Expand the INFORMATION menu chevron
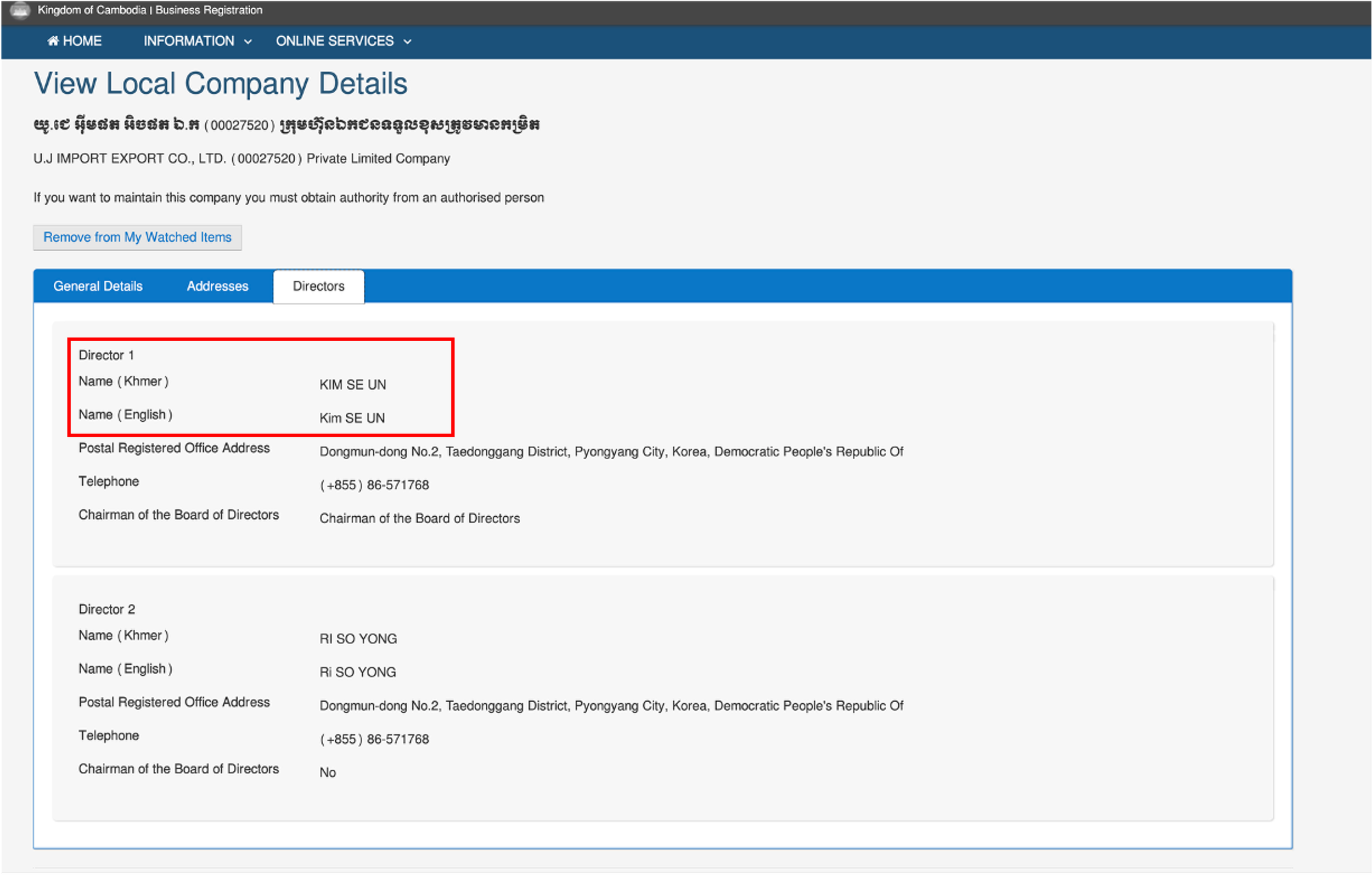The width and height of the screenshot is (1372, 875). pyautogui.click(x=248, y=42)
